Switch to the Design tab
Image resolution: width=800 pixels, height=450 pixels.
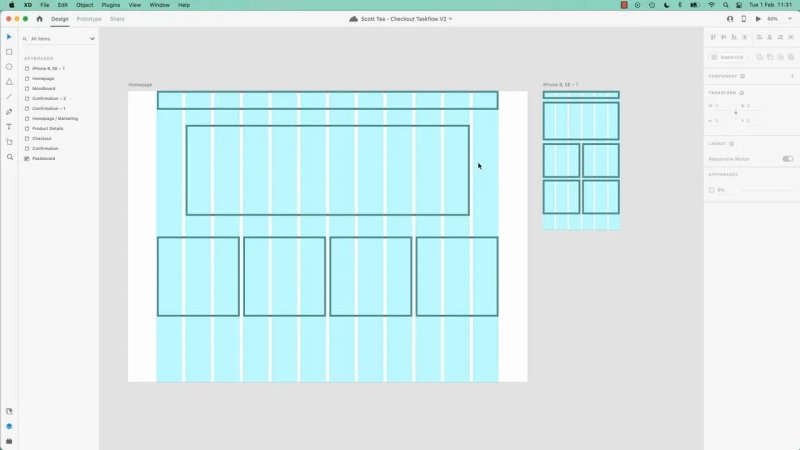pyautogui.click(x=60, y=19)
